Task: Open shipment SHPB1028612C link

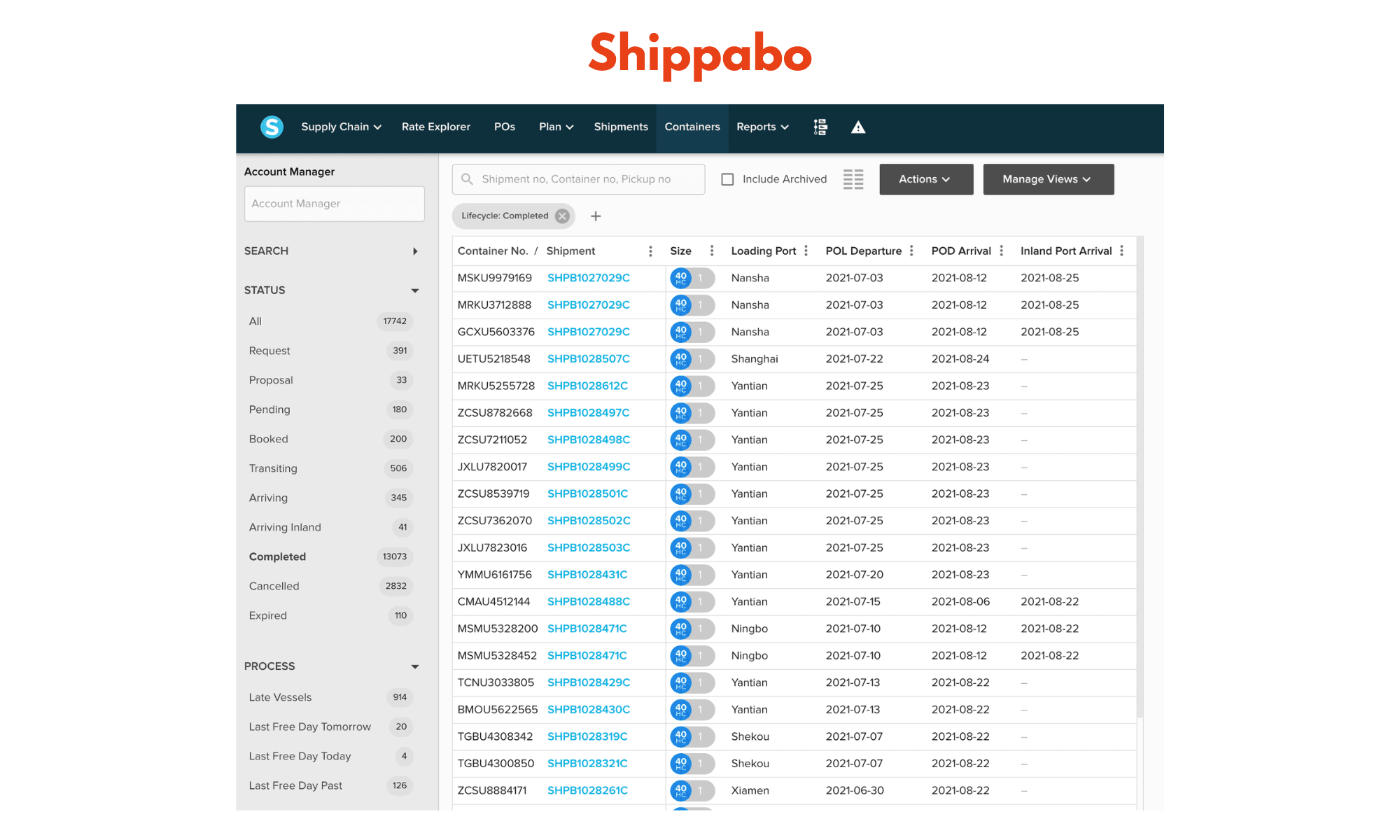Action: coord(587,386)
